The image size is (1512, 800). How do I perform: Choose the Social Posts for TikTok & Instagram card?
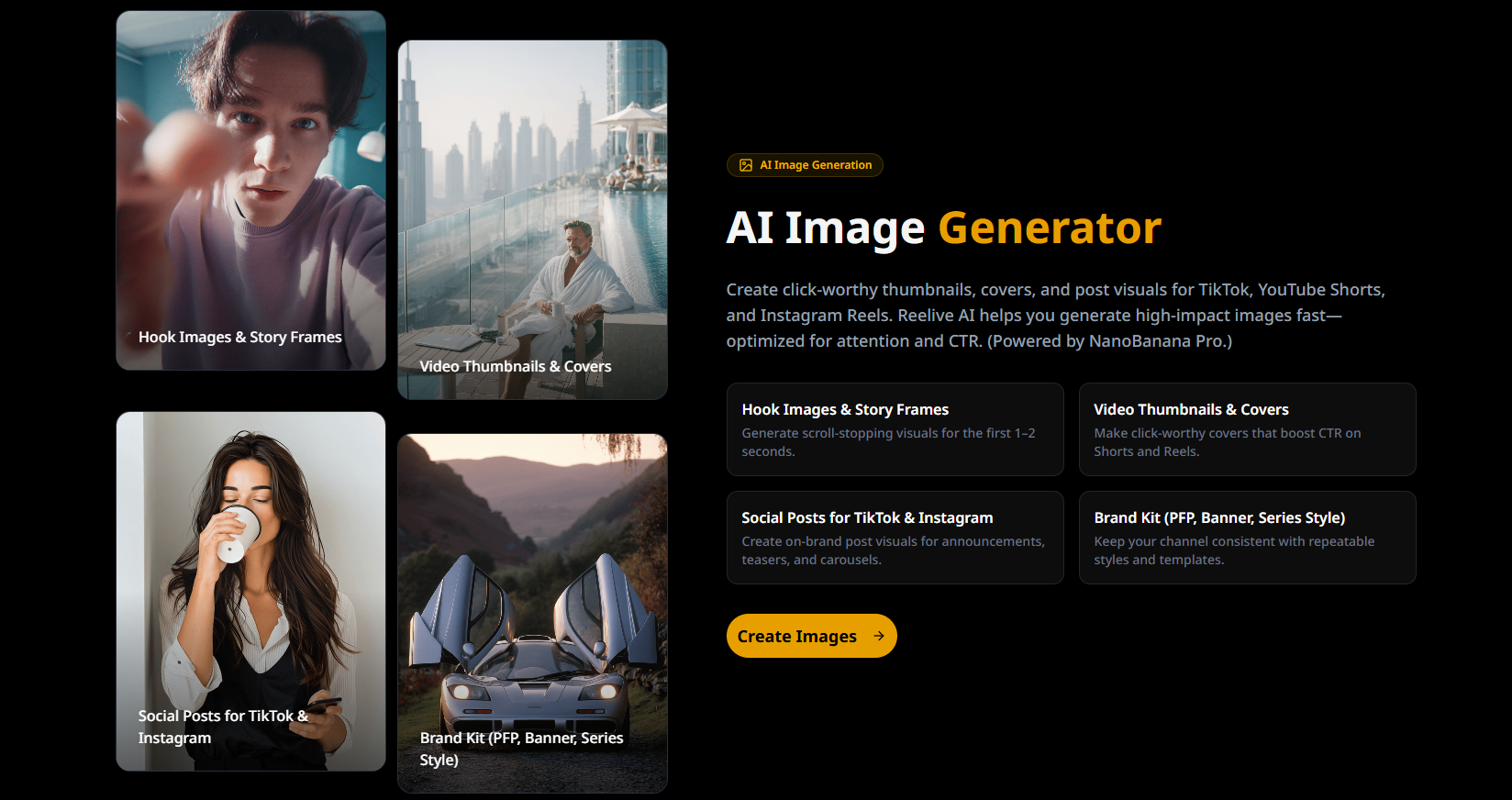pos(895,538)
